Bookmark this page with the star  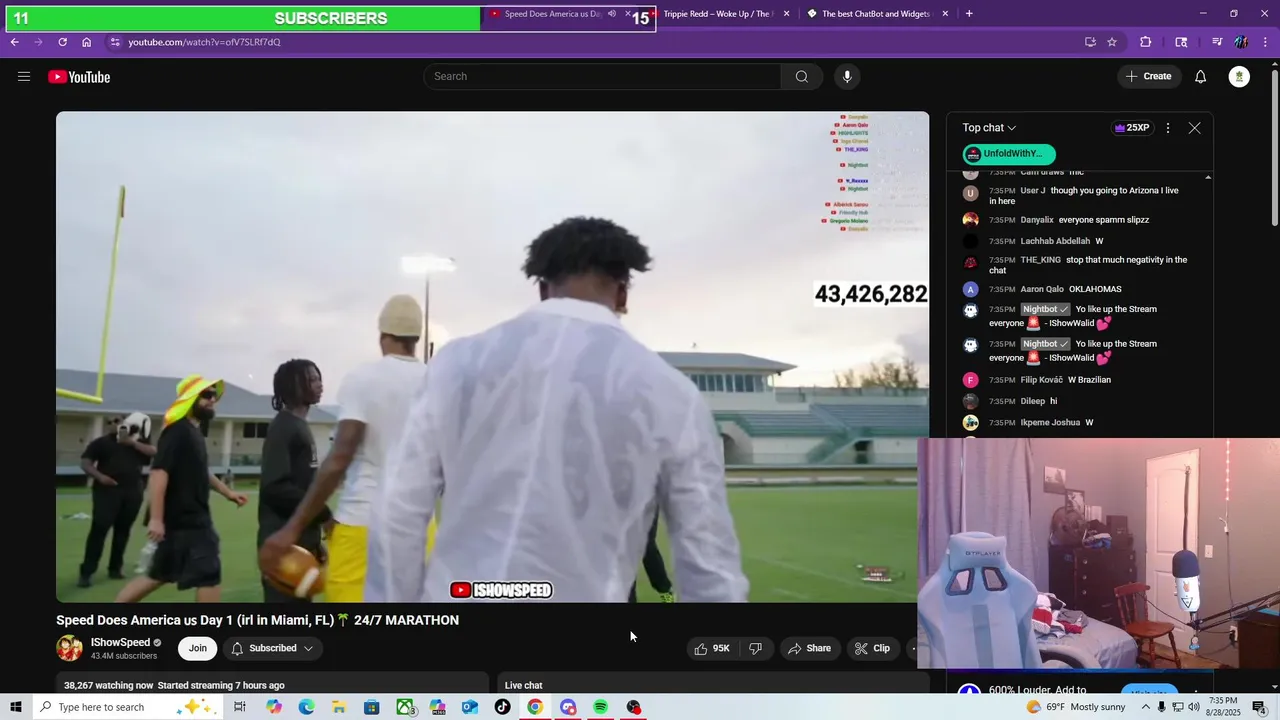1112,42
